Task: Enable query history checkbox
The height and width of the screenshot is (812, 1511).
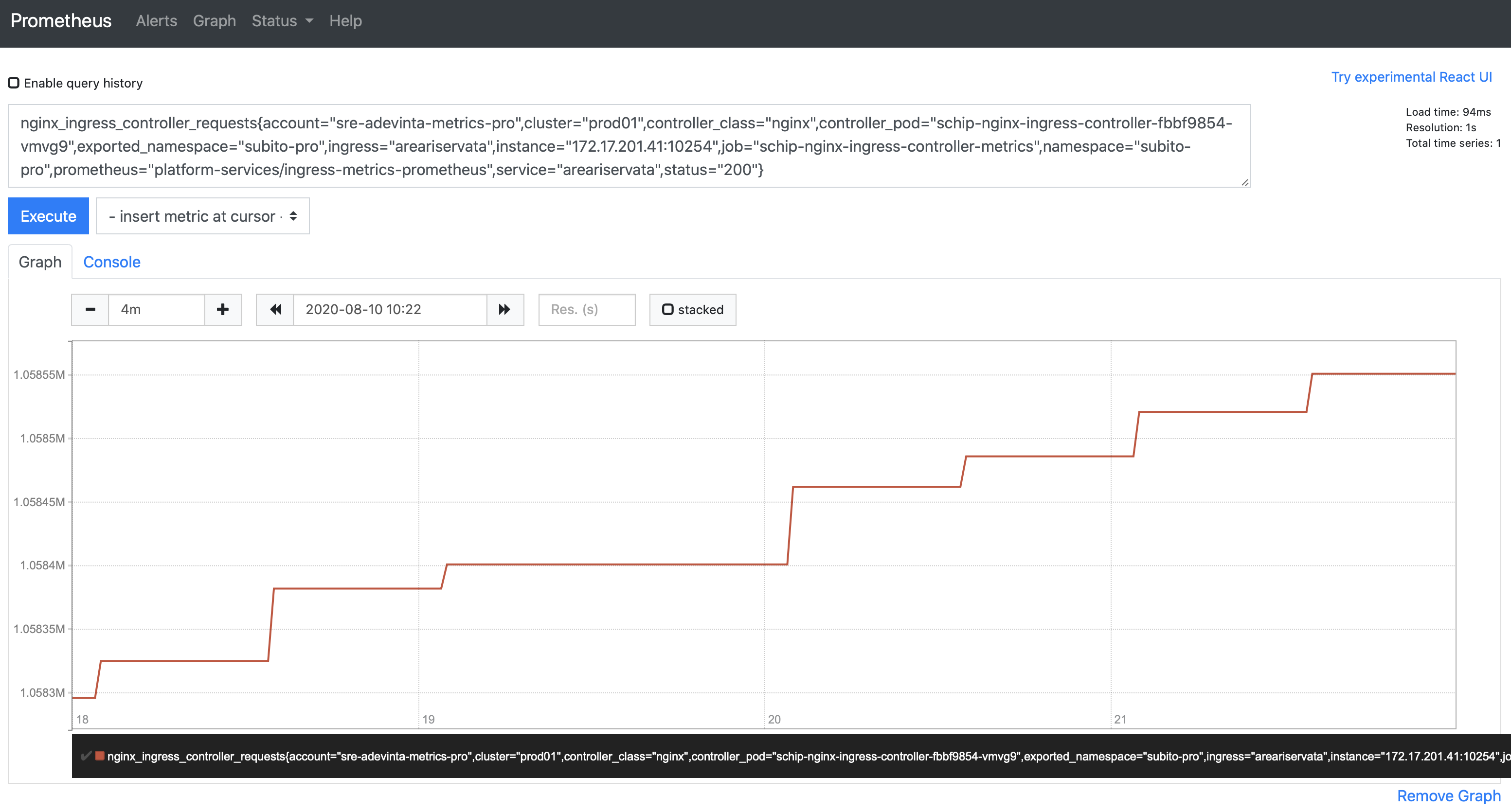Action: coord(14,83)
